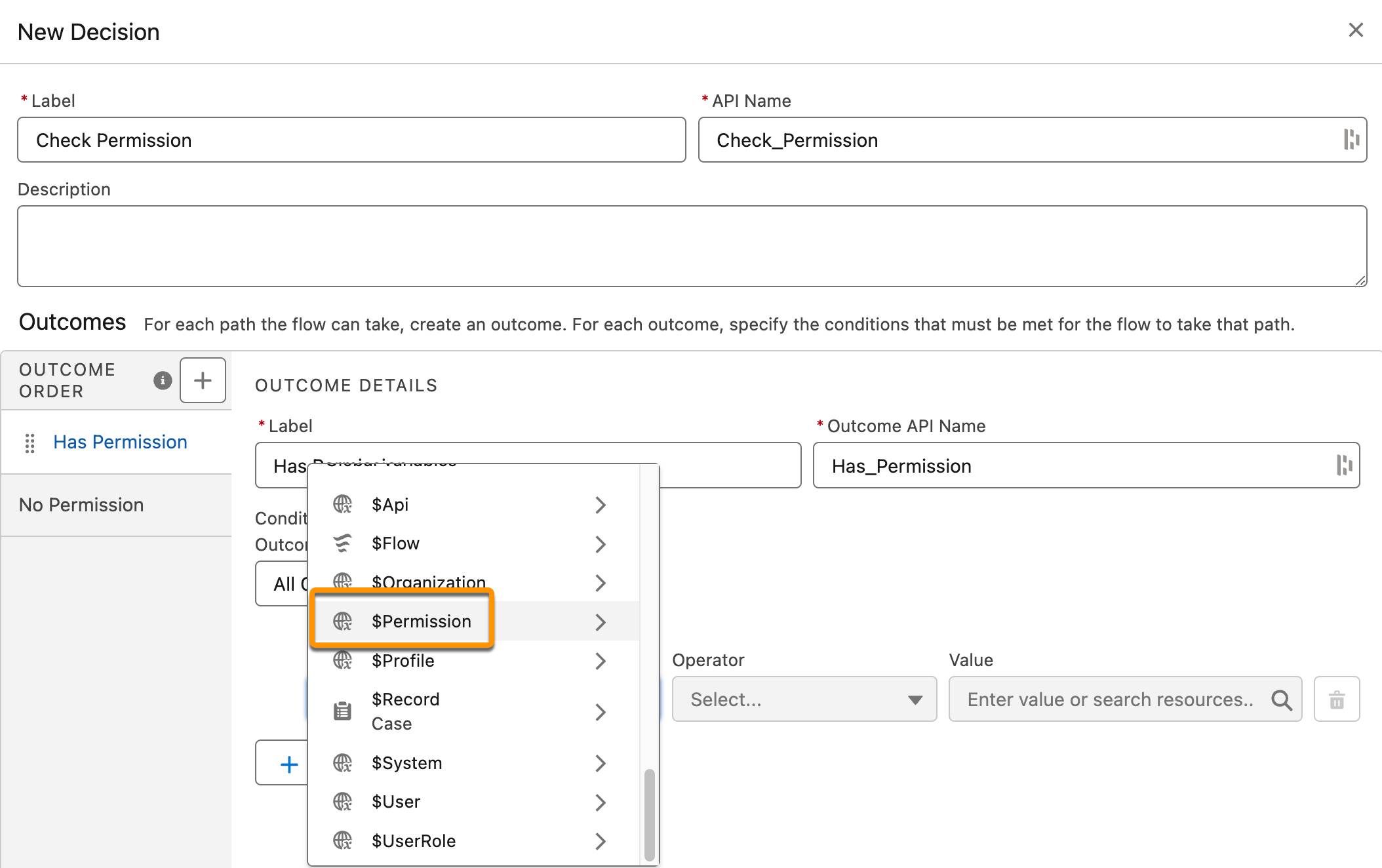Click the $User menu item icon
Screen dimensions: 1382x868
342,800
